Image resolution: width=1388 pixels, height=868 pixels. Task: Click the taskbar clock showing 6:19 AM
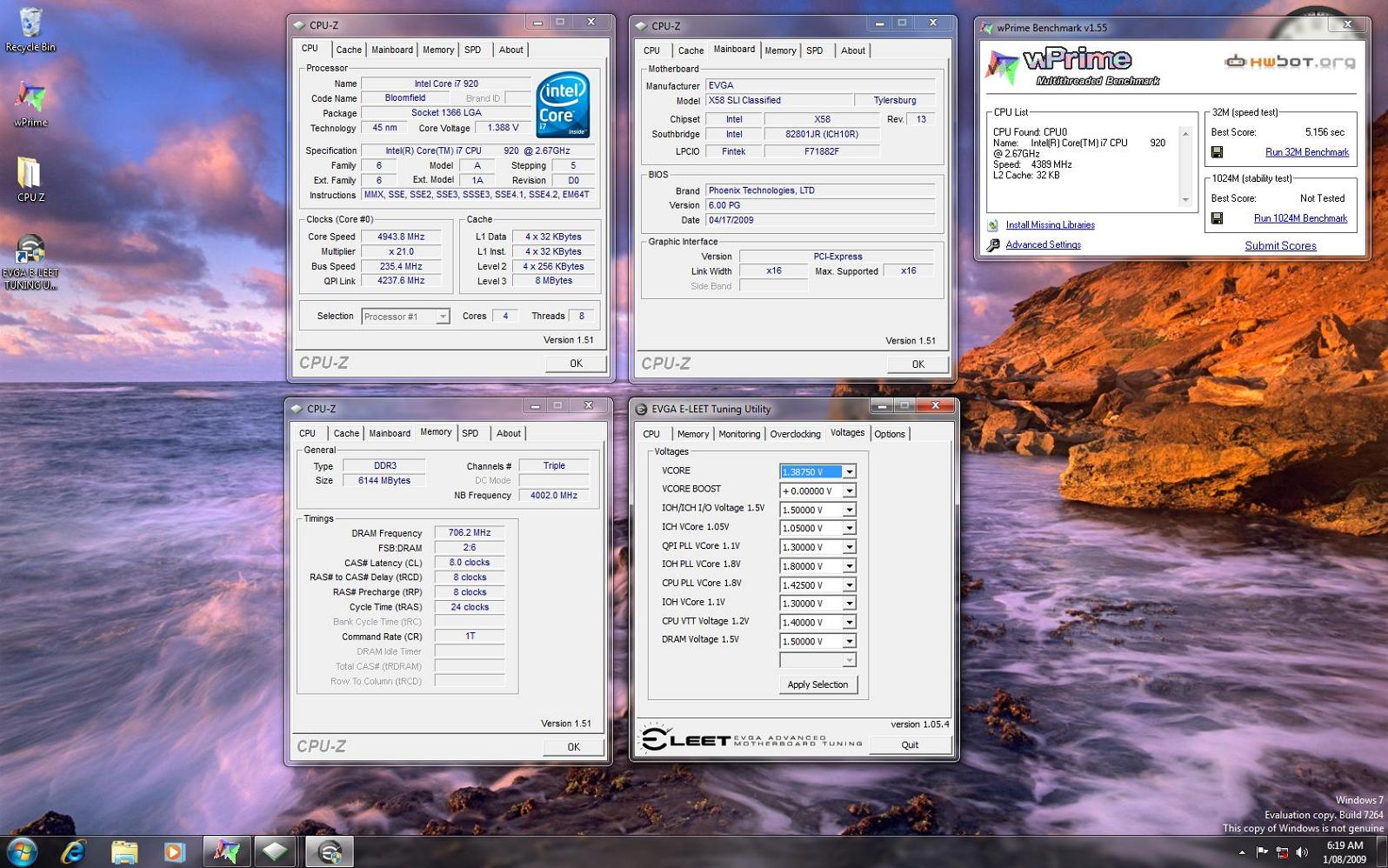1345,852
